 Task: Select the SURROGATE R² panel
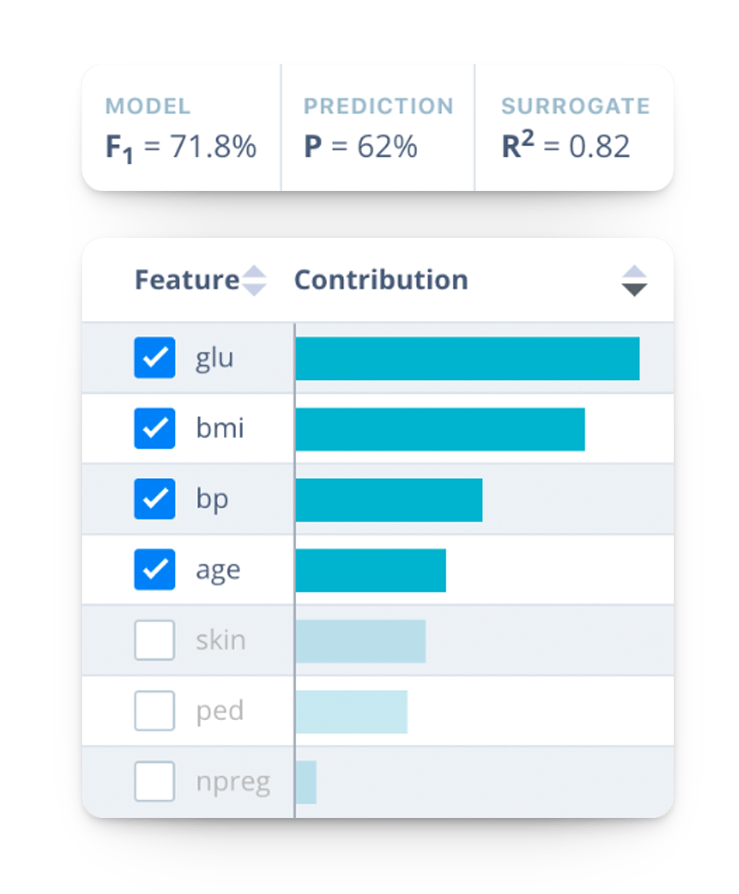[x=575, y=128]
